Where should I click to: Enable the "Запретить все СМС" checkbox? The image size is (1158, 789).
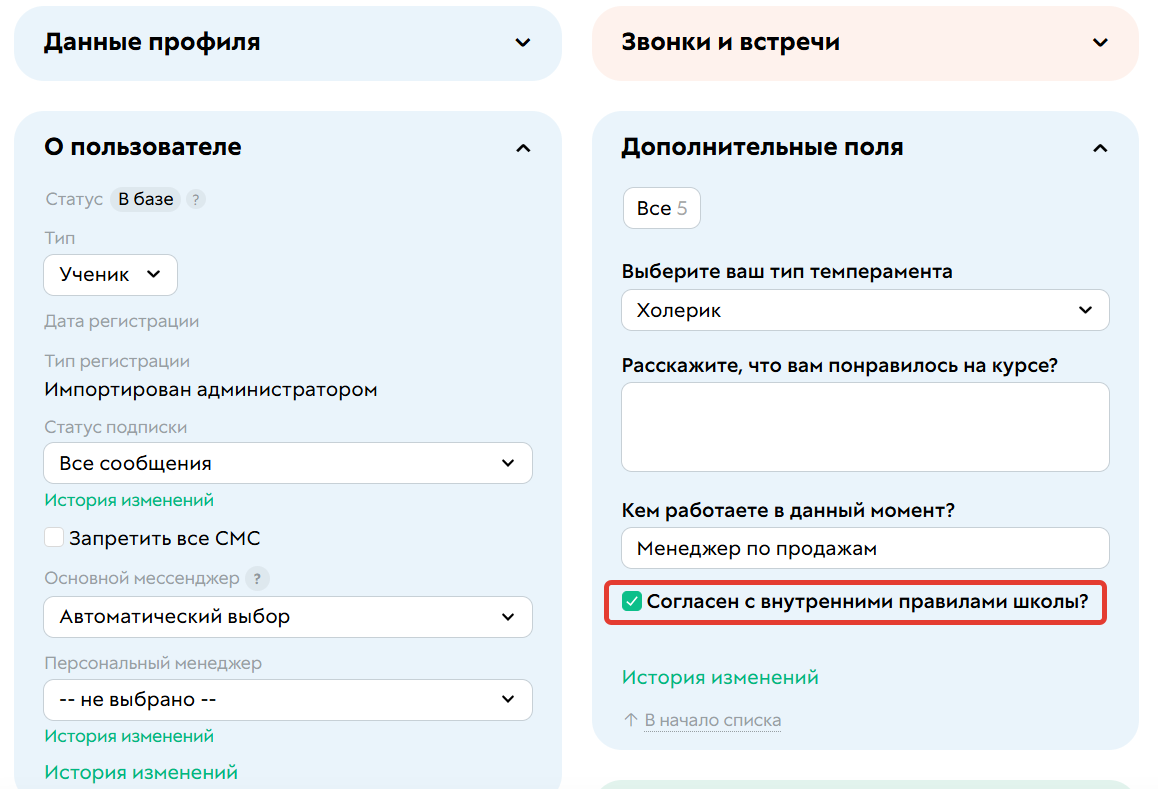click(x=54, y=537)
